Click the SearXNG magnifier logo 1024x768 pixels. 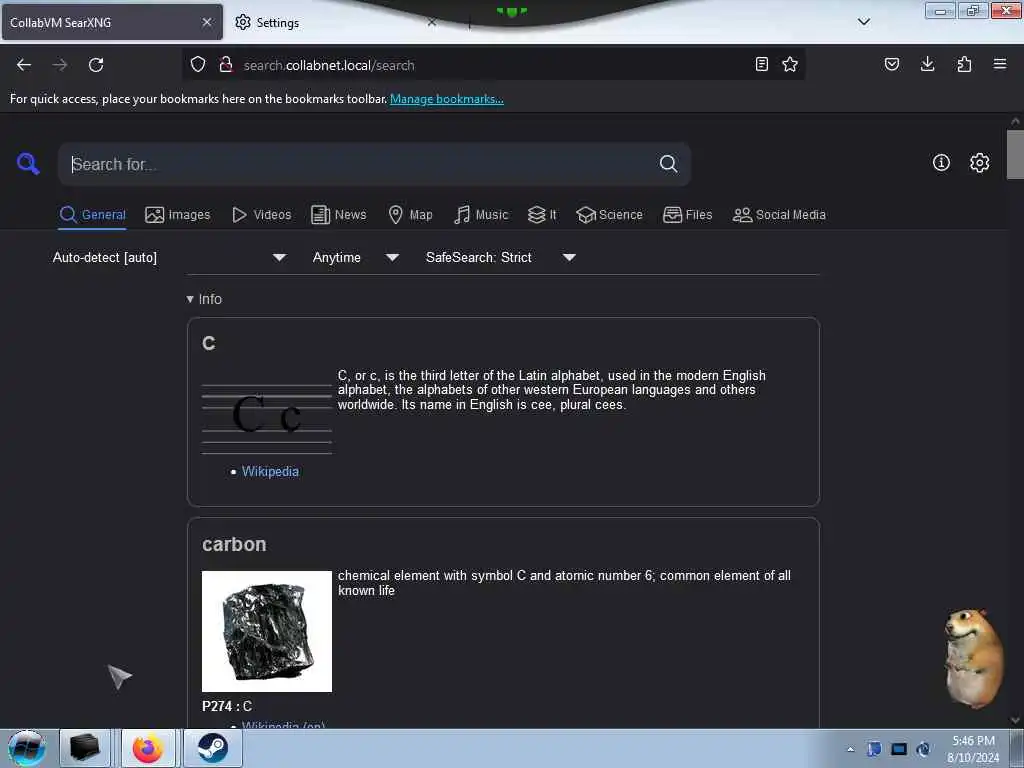coord(28,163)
